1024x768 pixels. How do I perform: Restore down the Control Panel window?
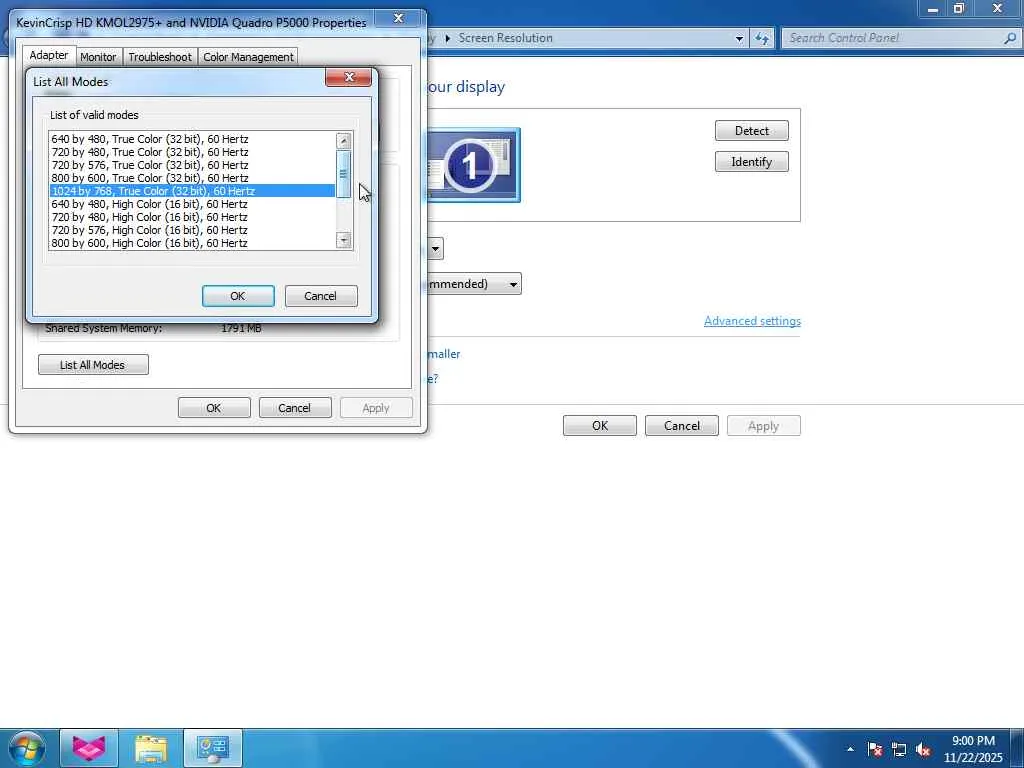tap(959, 8)
